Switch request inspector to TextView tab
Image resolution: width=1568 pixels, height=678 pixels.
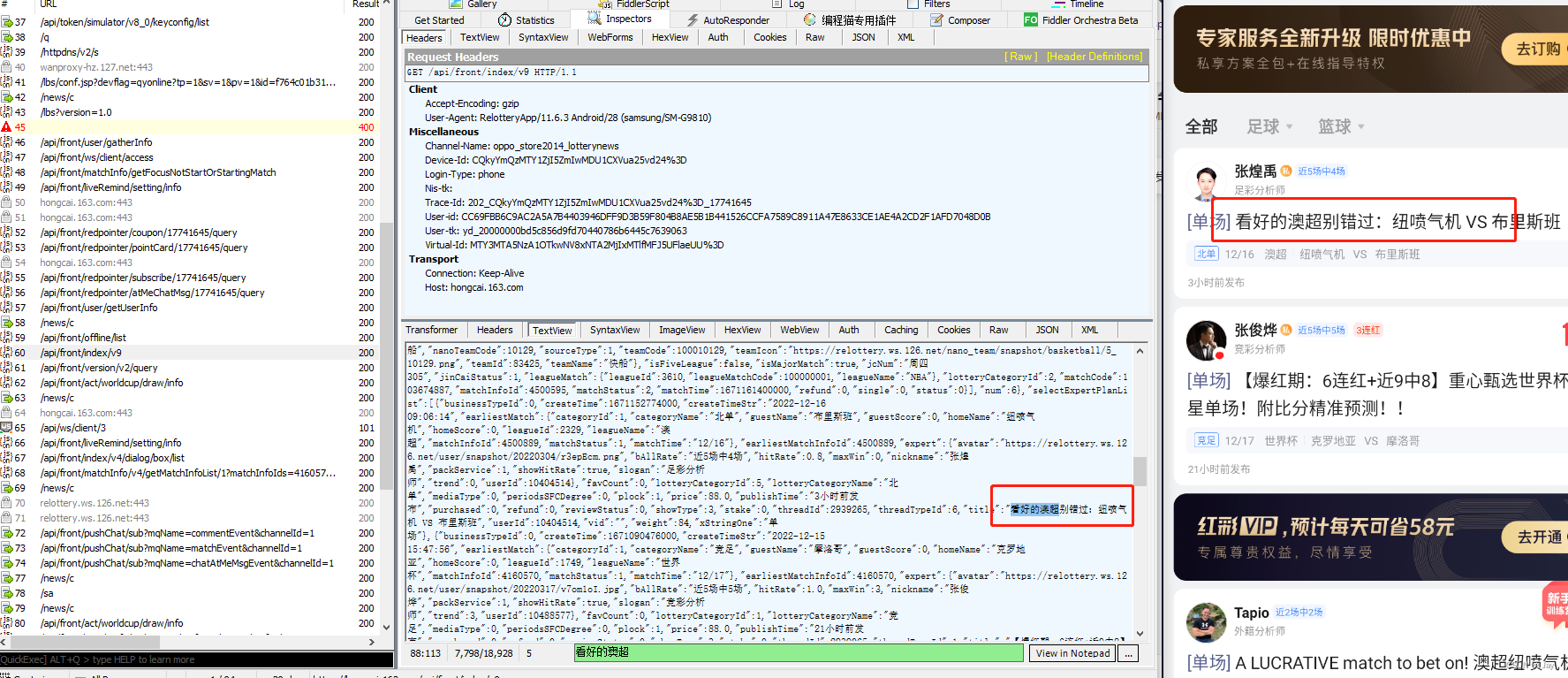480,37
